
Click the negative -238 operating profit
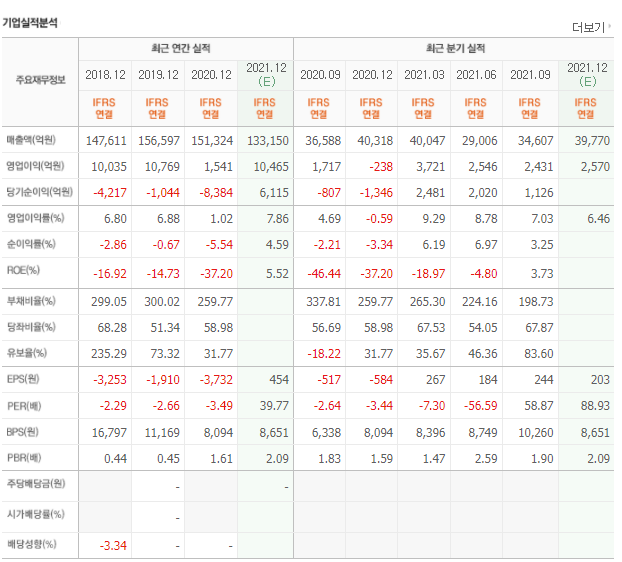point(381,167)
